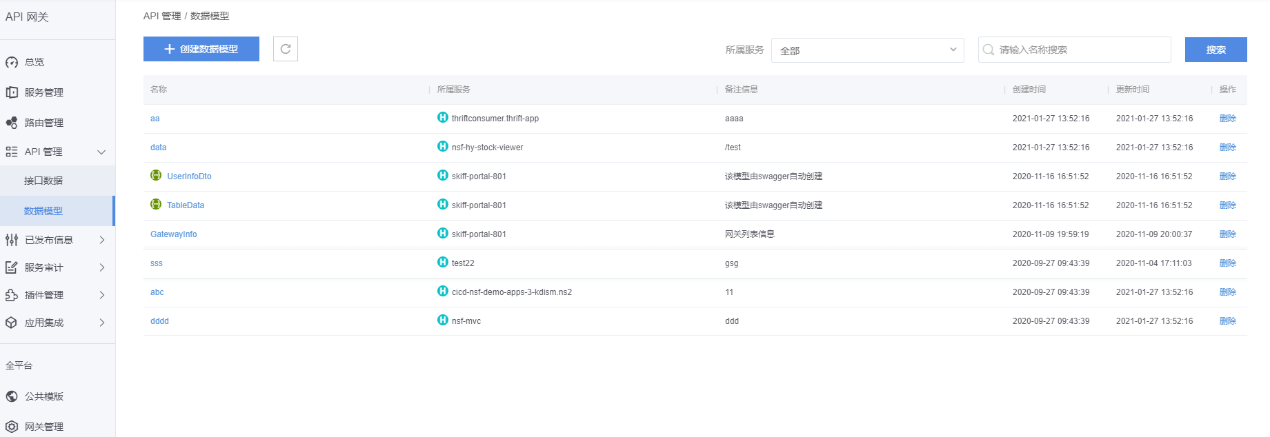Click the service icon beside test22

[443, 263]
